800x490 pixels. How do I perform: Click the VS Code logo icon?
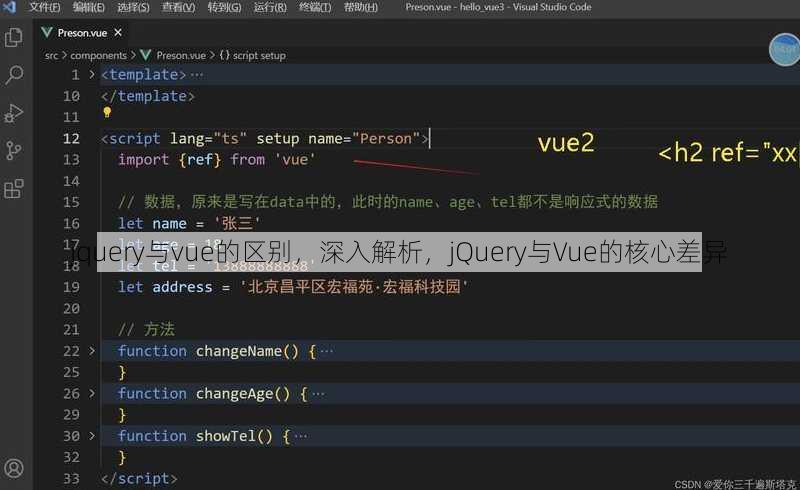click(9, 7)
